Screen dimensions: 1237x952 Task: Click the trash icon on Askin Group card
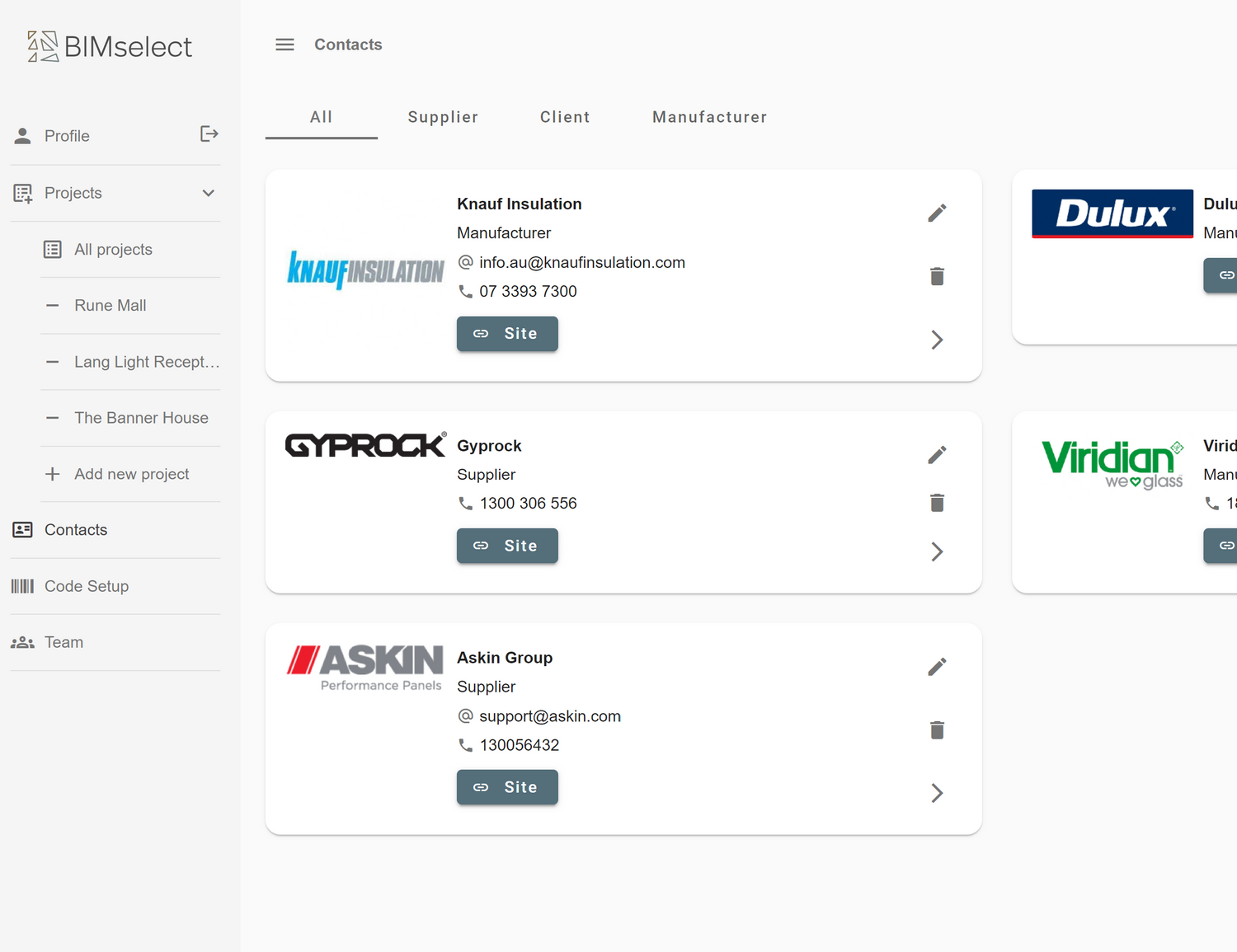937,730
